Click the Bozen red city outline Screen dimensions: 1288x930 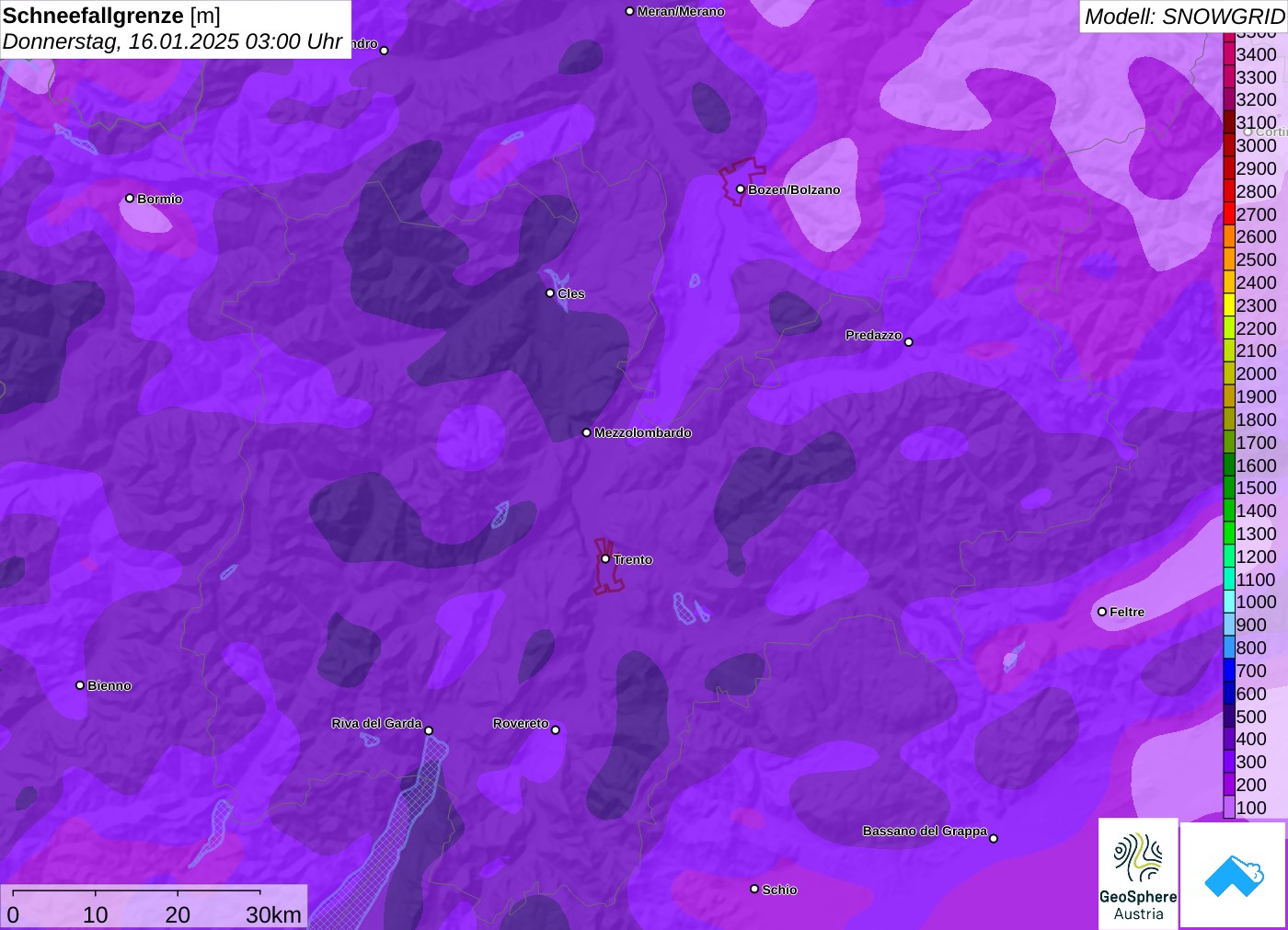coord(742,181)
